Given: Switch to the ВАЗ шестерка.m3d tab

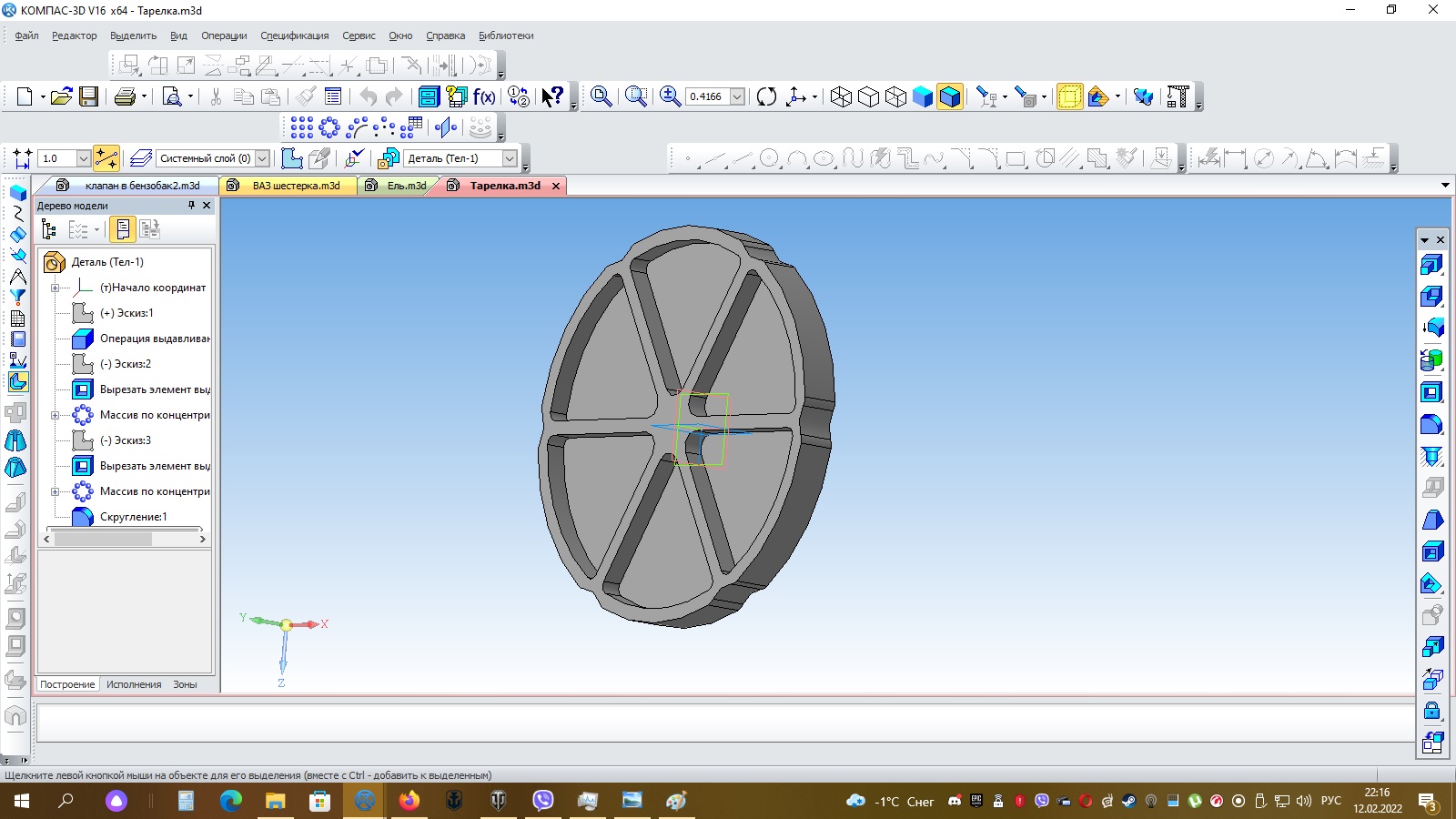Looking at the screenshot, I should click(x=288, y=186).
